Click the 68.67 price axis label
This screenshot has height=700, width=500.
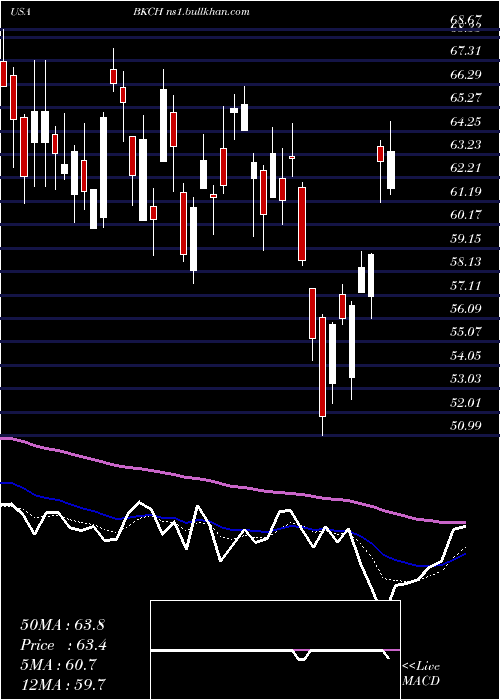(465, 21)
